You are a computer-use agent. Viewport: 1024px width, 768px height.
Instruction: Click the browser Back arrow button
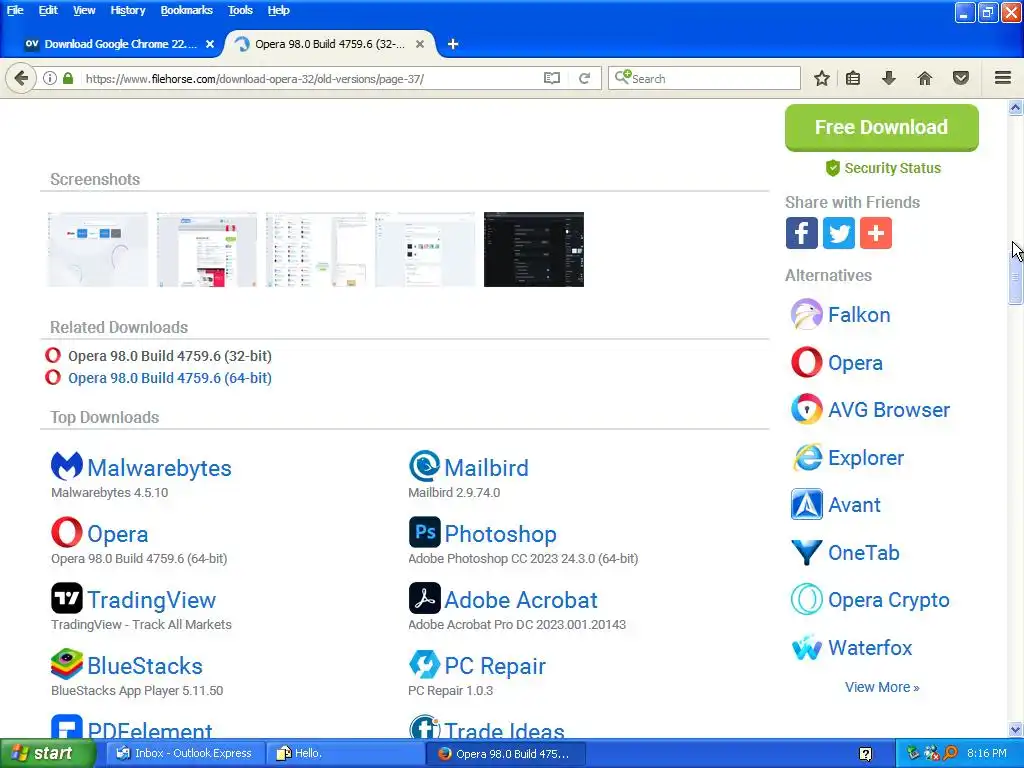point(21,78)
